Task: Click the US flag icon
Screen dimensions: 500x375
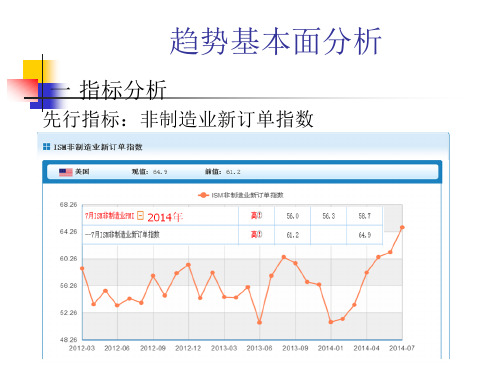Action: [66, 172]
